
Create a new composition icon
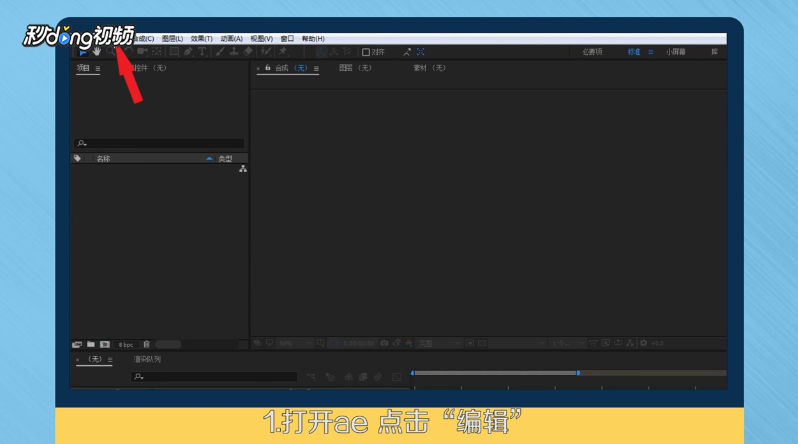(x=105, y=345)
